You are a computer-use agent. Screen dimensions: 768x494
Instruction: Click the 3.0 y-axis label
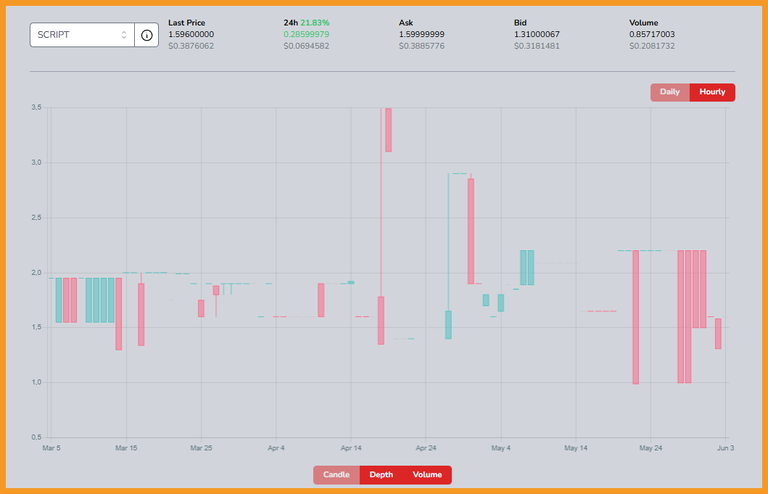point(36,163)
